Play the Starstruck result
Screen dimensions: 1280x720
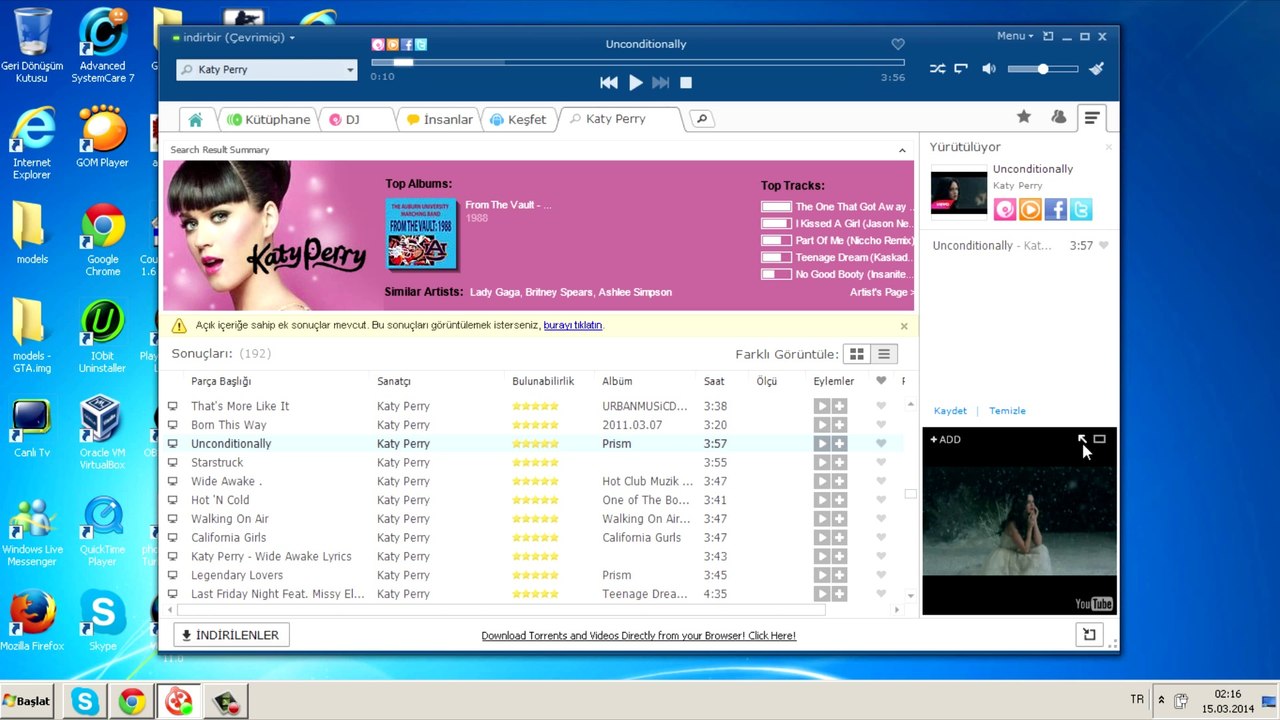coord(821,463)
